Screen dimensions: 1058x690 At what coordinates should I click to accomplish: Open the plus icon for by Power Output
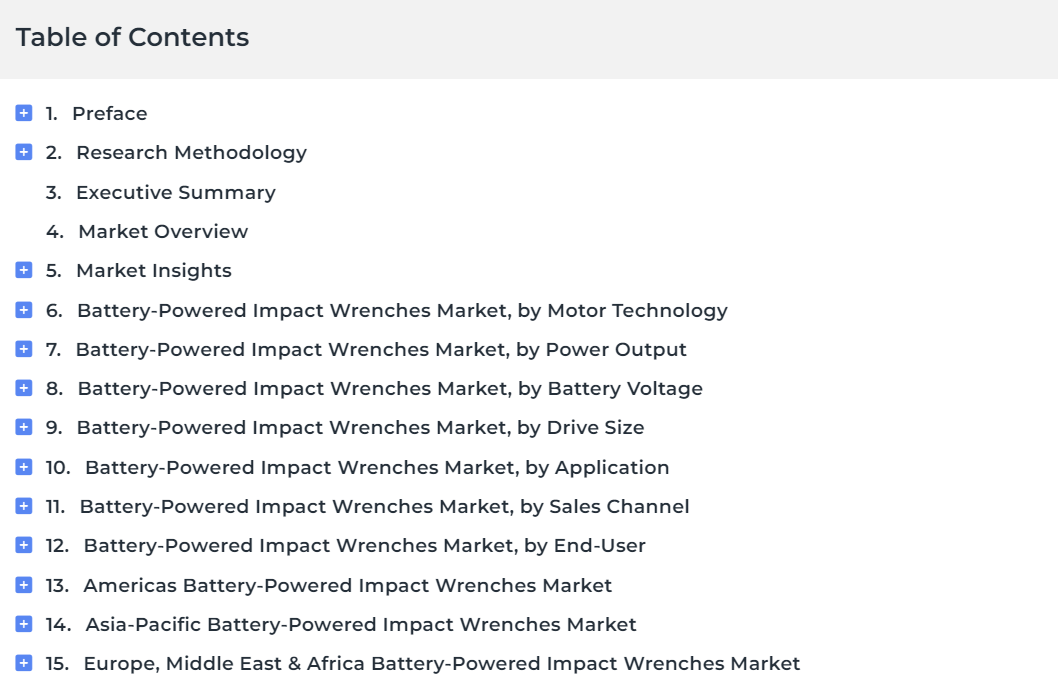click(24, 349)
